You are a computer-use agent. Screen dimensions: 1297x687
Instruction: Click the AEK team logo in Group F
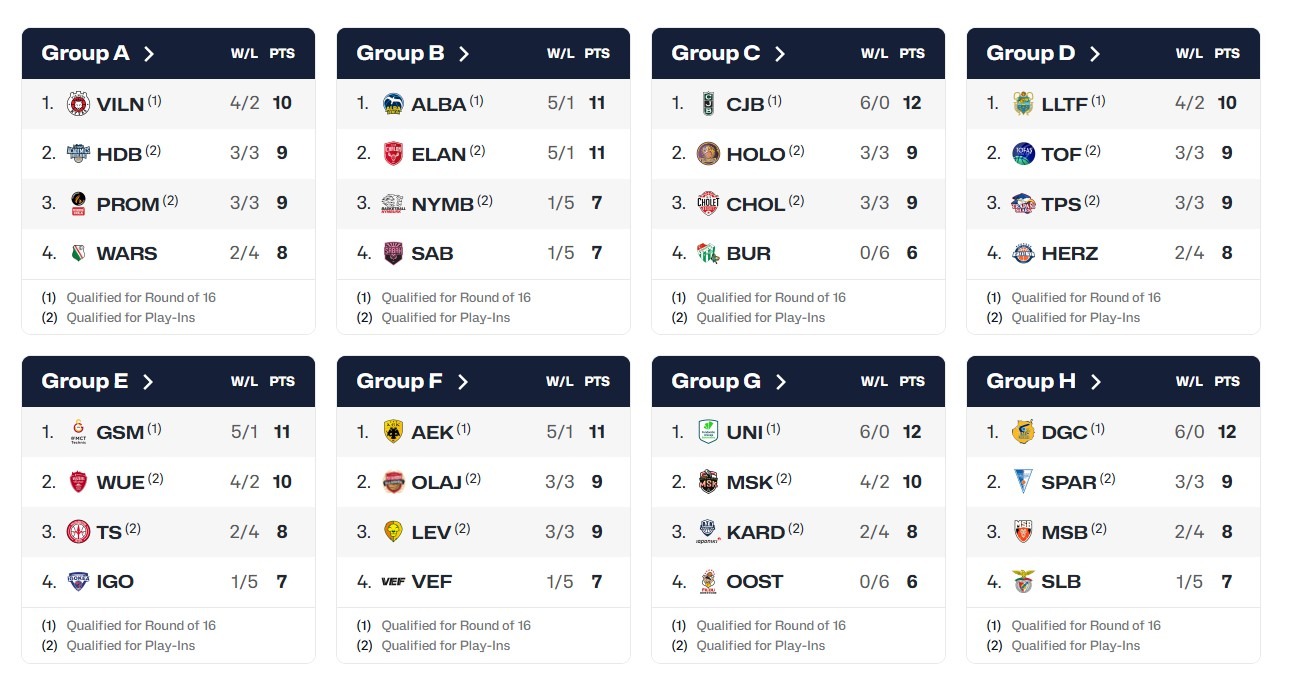(x=393, y=432)
